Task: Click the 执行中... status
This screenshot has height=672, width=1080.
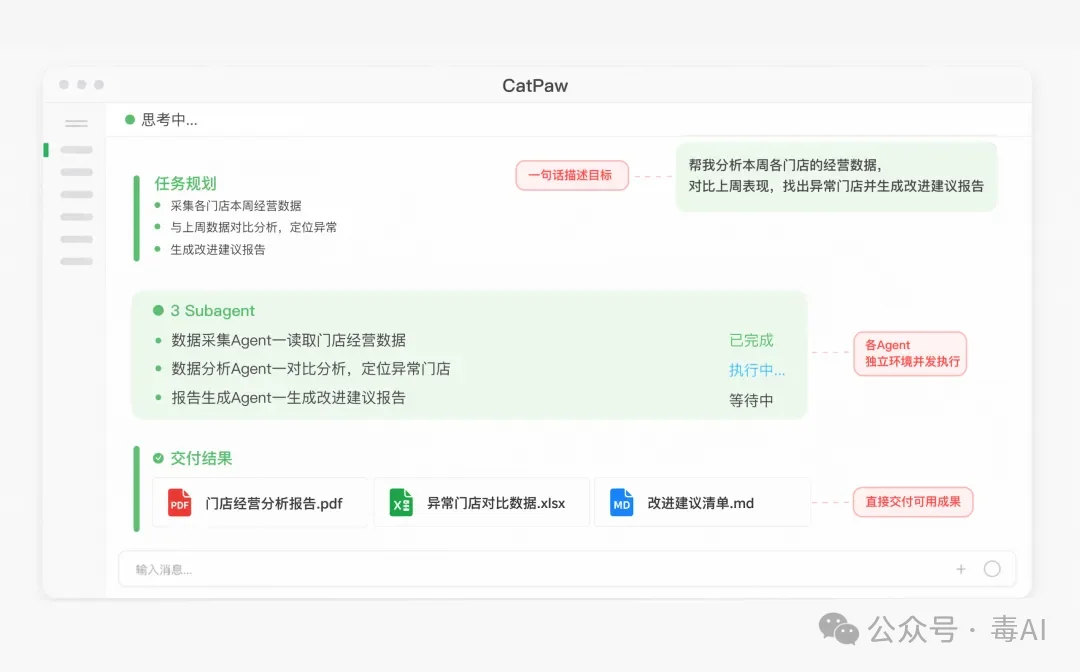Action: coord(757,370)
